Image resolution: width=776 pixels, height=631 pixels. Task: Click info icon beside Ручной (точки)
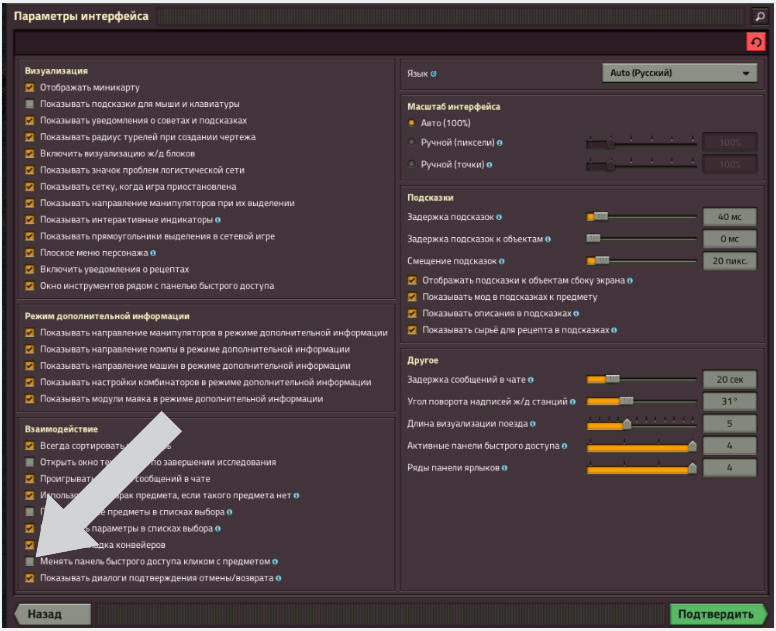pyautogui.click(x=489, y=165)
